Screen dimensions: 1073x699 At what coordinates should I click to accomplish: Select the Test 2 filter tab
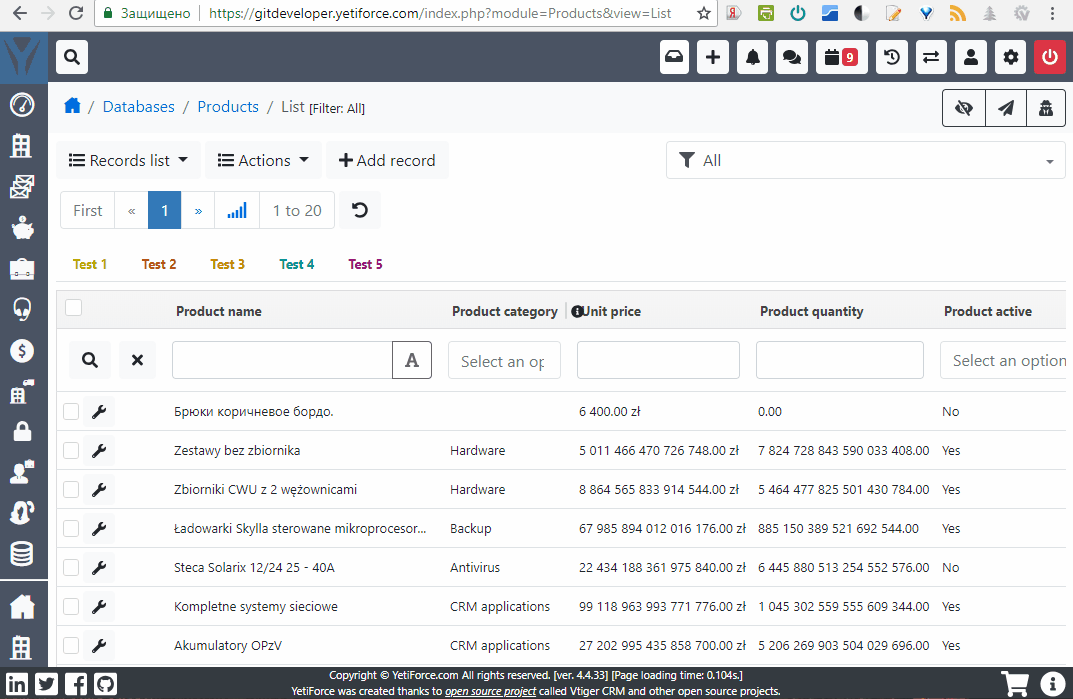[159, 264]
